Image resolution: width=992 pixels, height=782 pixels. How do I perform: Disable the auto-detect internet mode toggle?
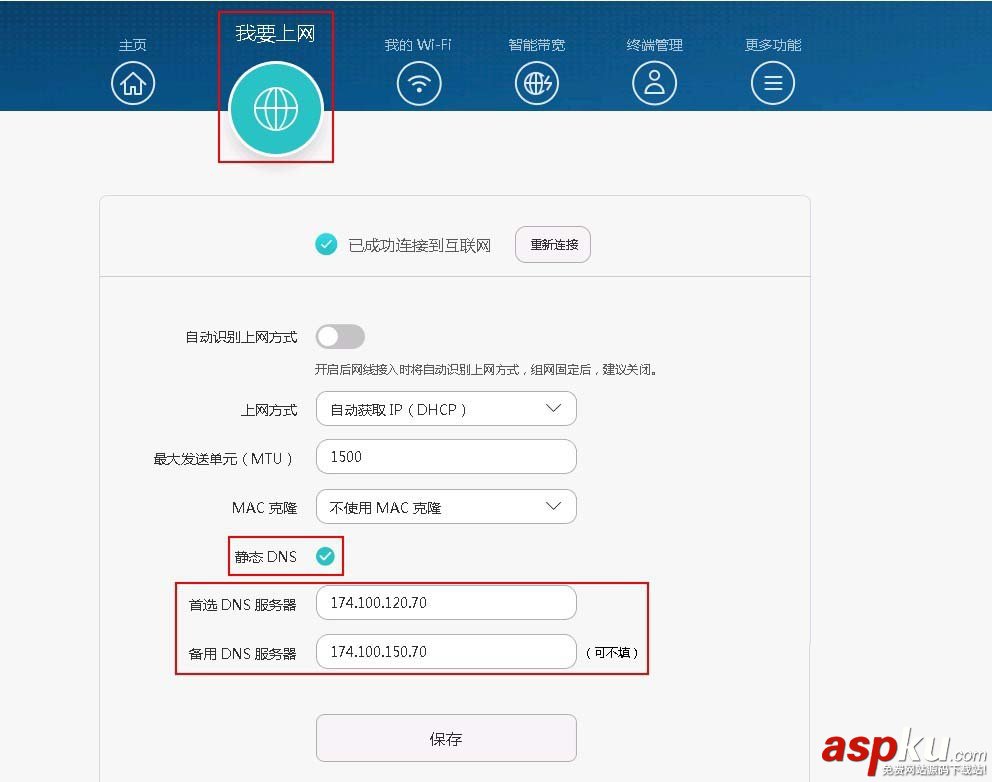[340, 337]
